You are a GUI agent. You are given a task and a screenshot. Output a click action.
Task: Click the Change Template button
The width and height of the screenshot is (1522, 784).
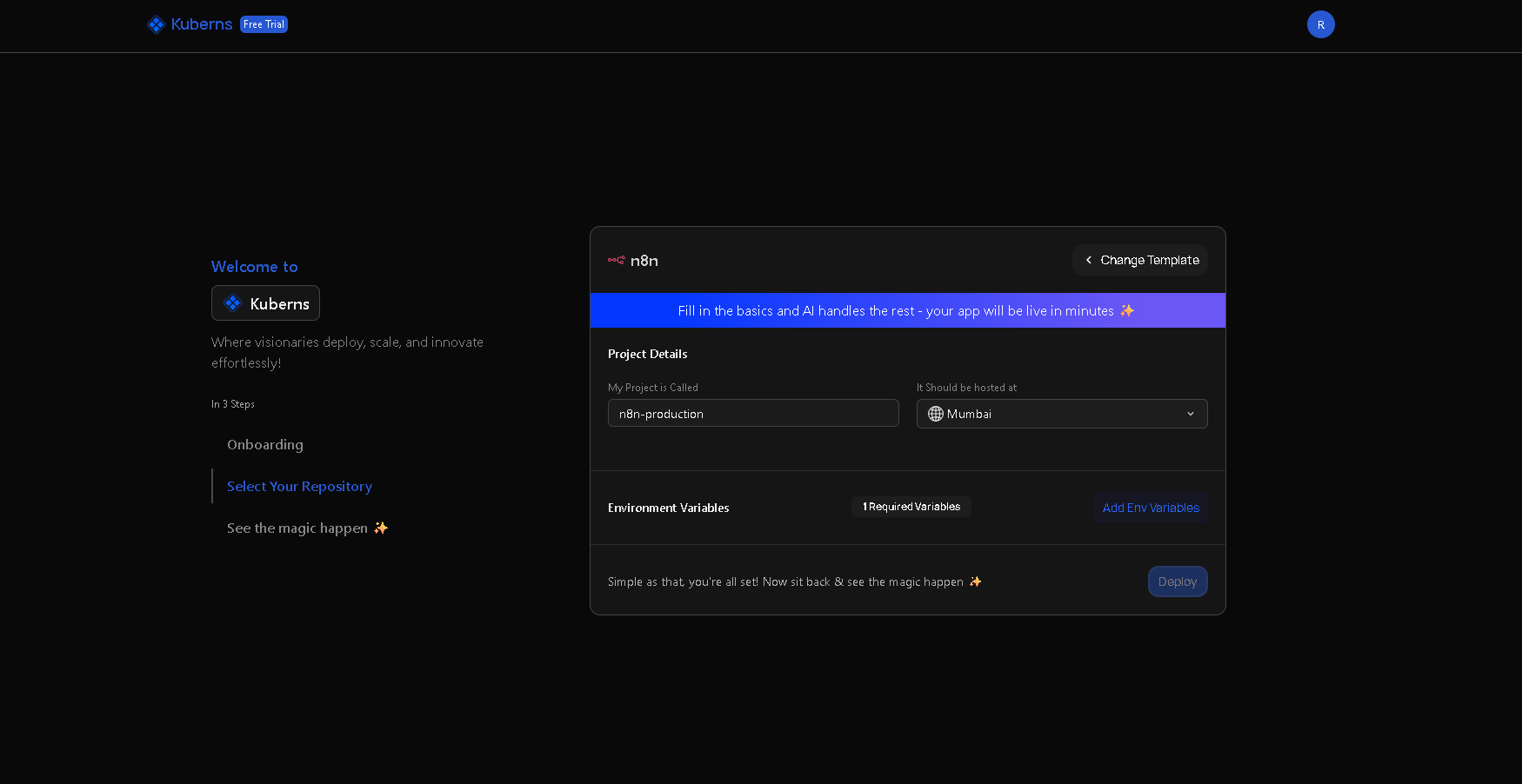[x=1140, y=260]
